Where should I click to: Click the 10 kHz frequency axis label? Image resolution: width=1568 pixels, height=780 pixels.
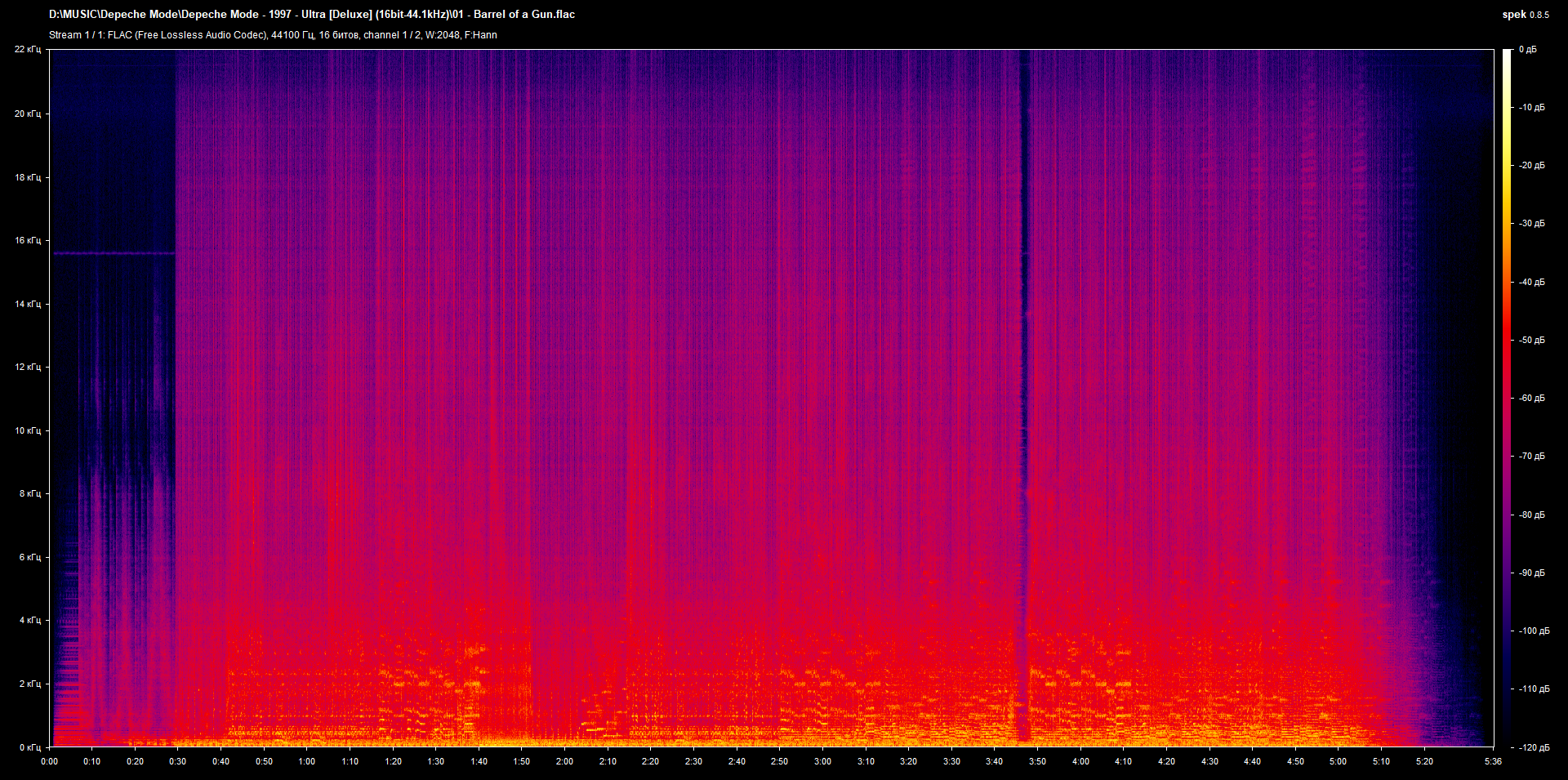pos(28,430)
